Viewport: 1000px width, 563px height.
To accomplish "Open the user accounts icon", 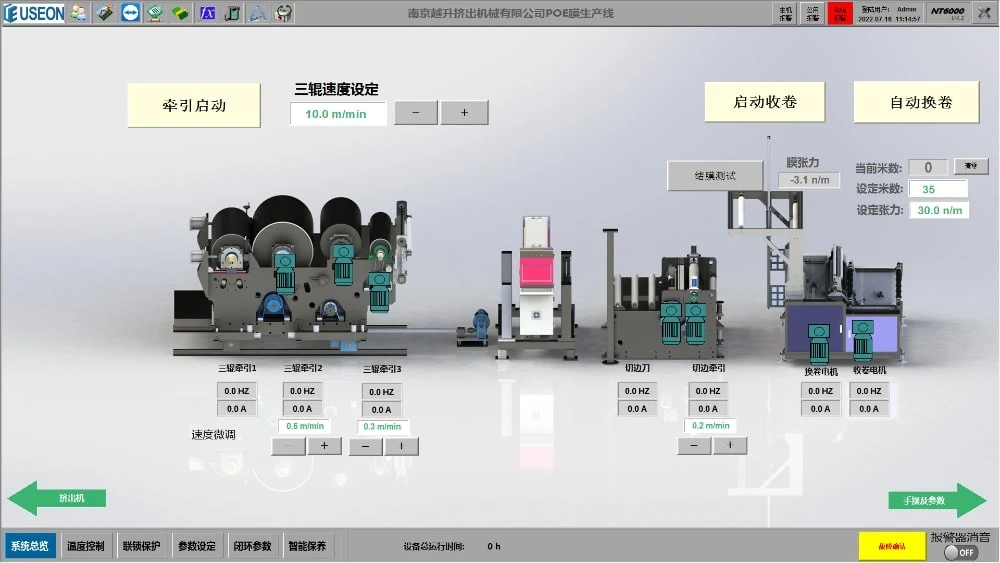I will click(x=79, y=13).
